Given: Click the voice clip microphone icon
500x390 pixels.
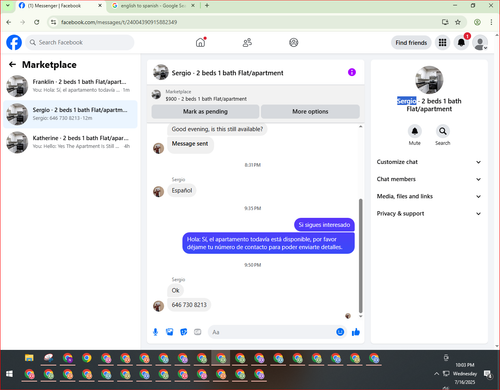Looking at the screenshot, I should [155, 332].
